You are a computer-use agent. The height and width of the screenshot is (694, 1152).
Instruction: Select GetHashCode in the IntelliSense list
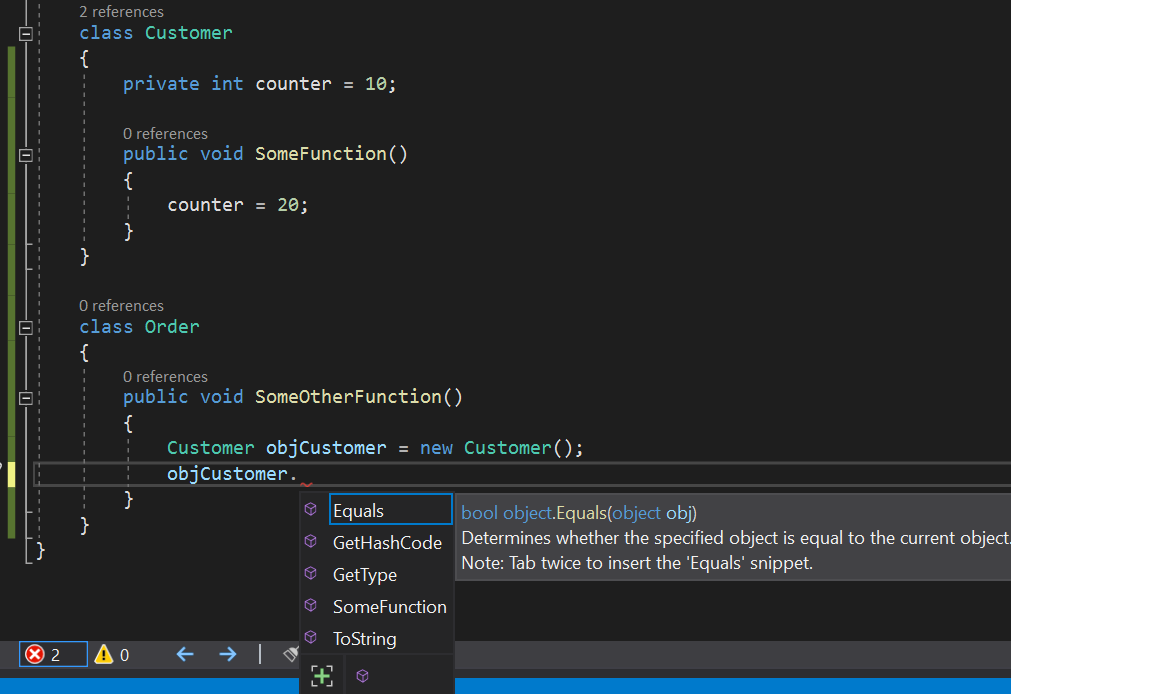coord(387,542)
